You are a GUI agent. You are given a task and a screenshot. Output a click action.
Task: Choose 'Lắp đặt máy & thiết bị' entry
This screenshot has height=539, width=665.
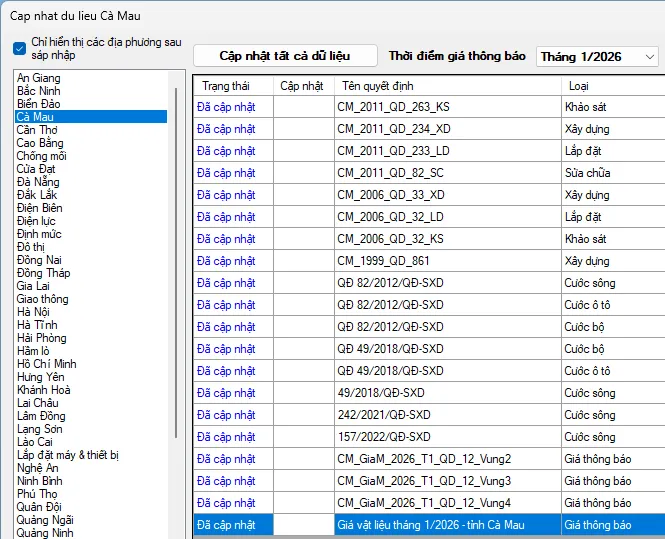click(68, 455)
